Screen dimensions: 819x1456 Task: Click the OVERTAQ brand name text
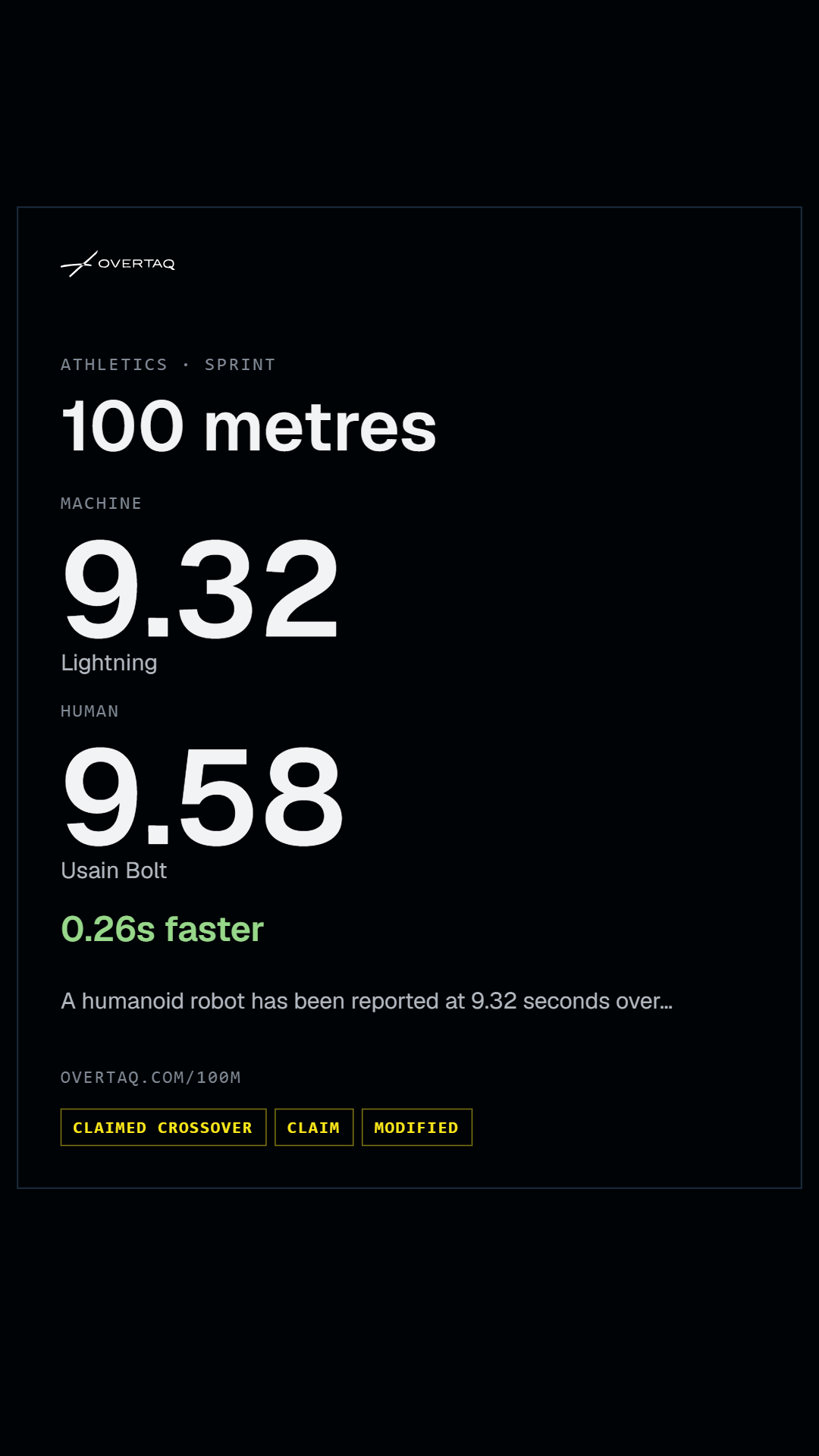pyautogui.click(x=136, y=264)
